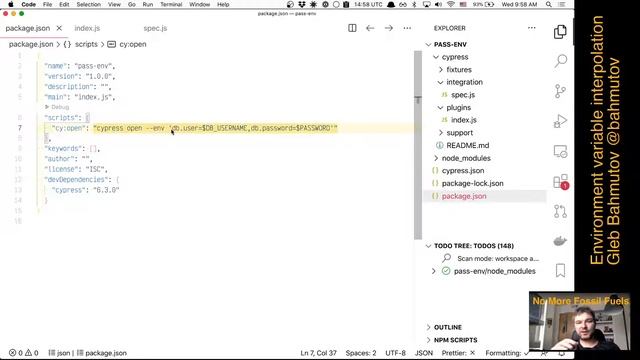The width and height of the screenshot is (640, 360).
Task: Open the Bookmarks activity icon
Action: click(x=560, y=271)
